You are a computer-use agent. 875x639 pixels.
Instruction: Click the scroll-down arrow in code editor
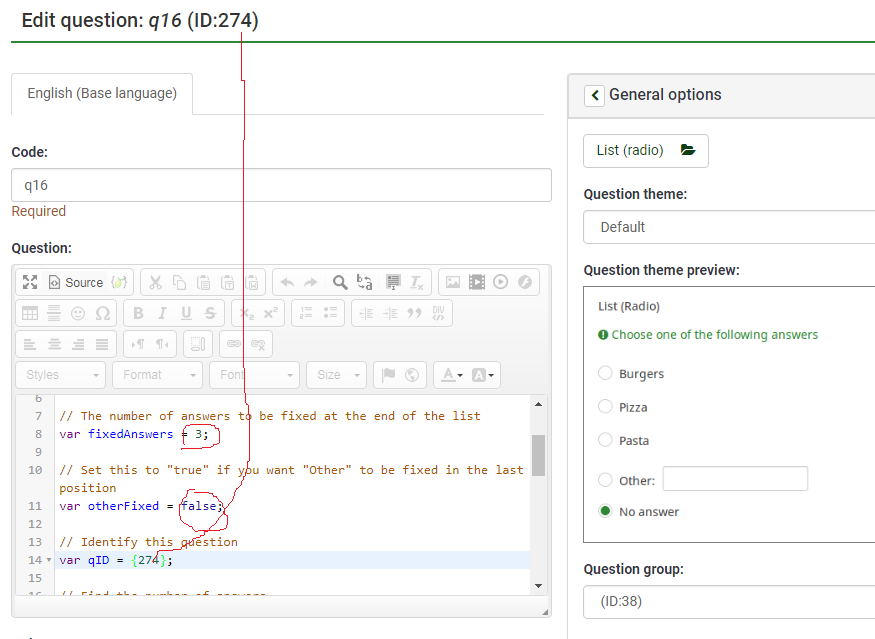[538, 585]
